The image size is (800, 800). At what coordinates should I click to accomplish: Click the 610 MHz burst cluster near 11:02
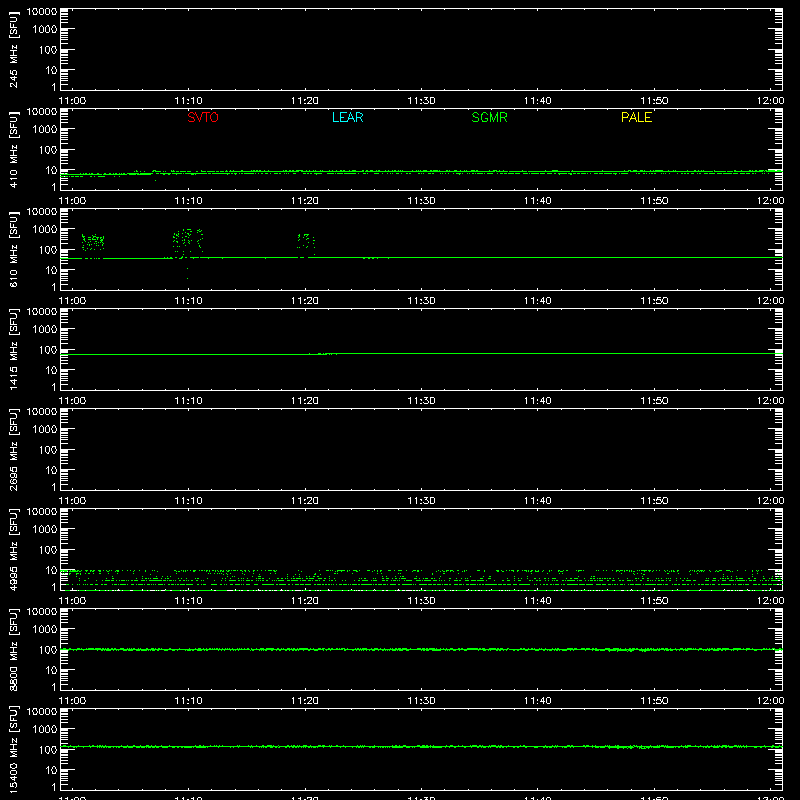[x=93, y=242]
